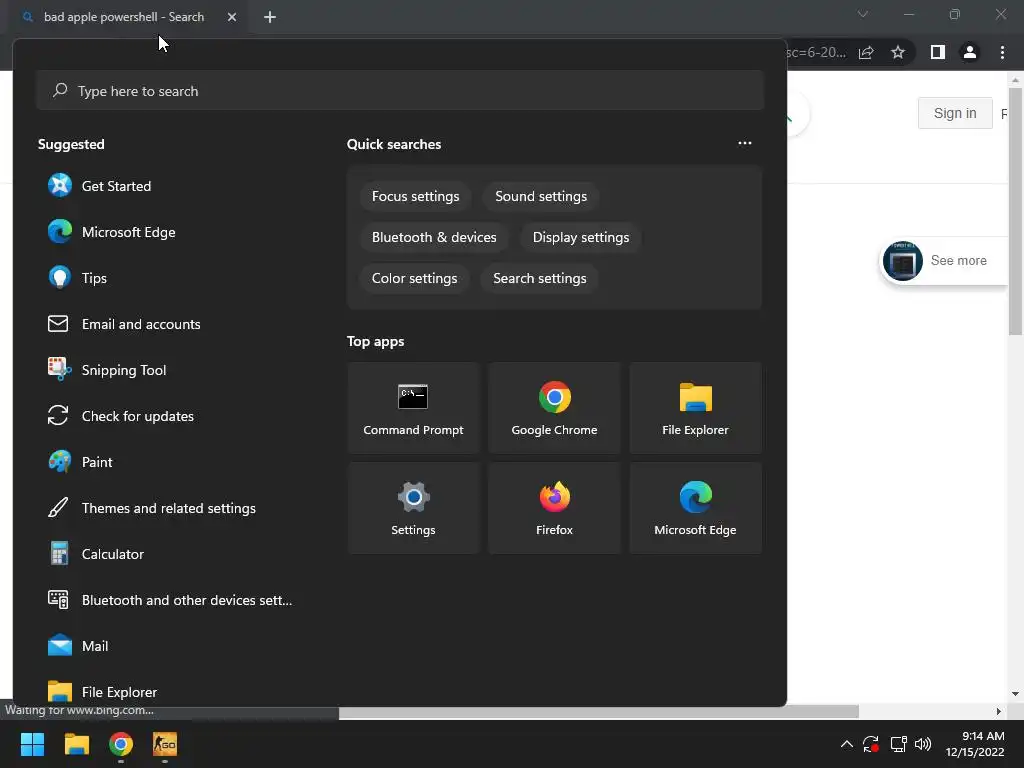Open Command Prompt in Top apps

tap(413, 408)
